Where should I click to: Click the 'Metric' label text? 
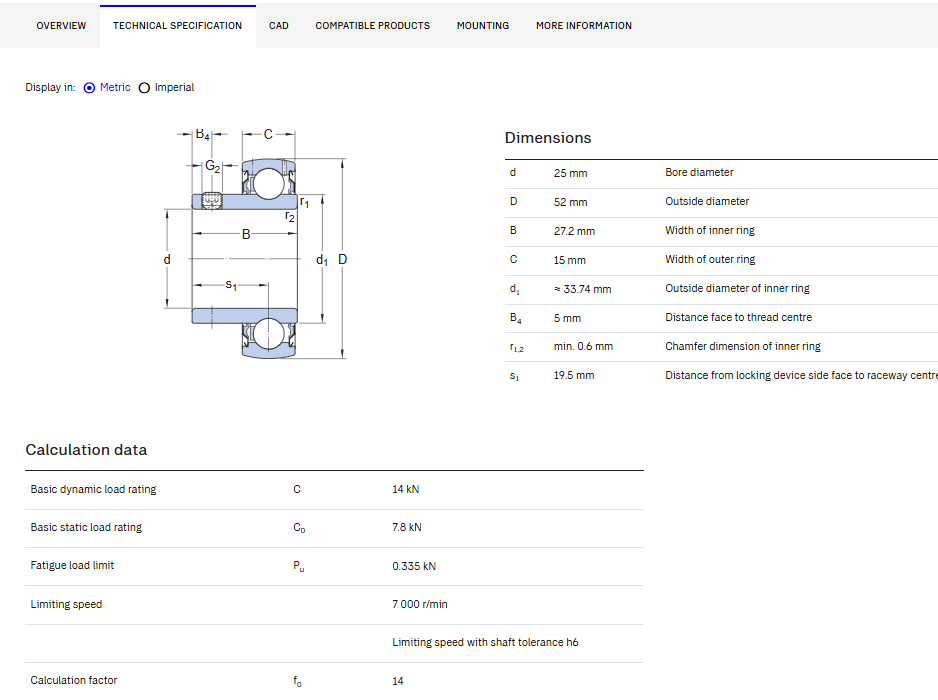[x=115, y=87]
